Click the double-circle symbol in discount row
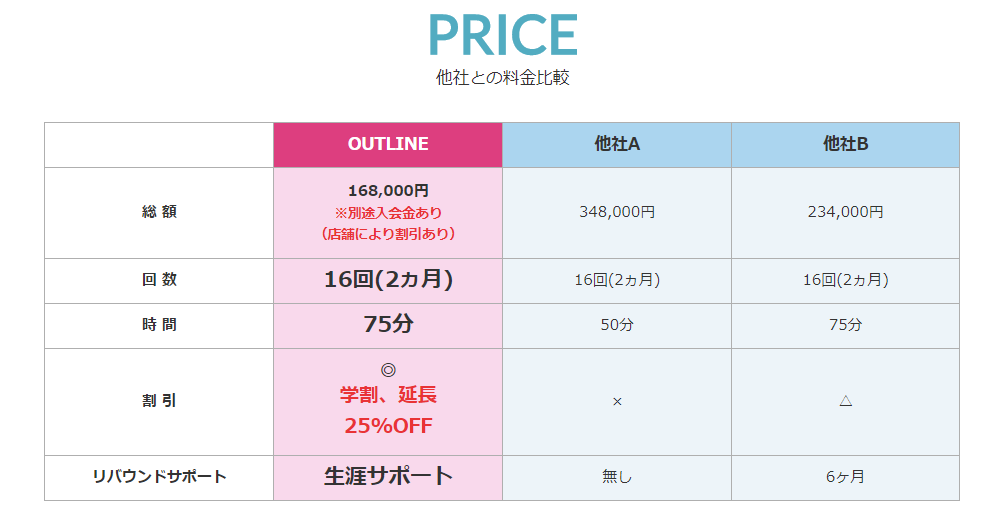The width and height of the screenshot is (999, 525). [388, 369]
